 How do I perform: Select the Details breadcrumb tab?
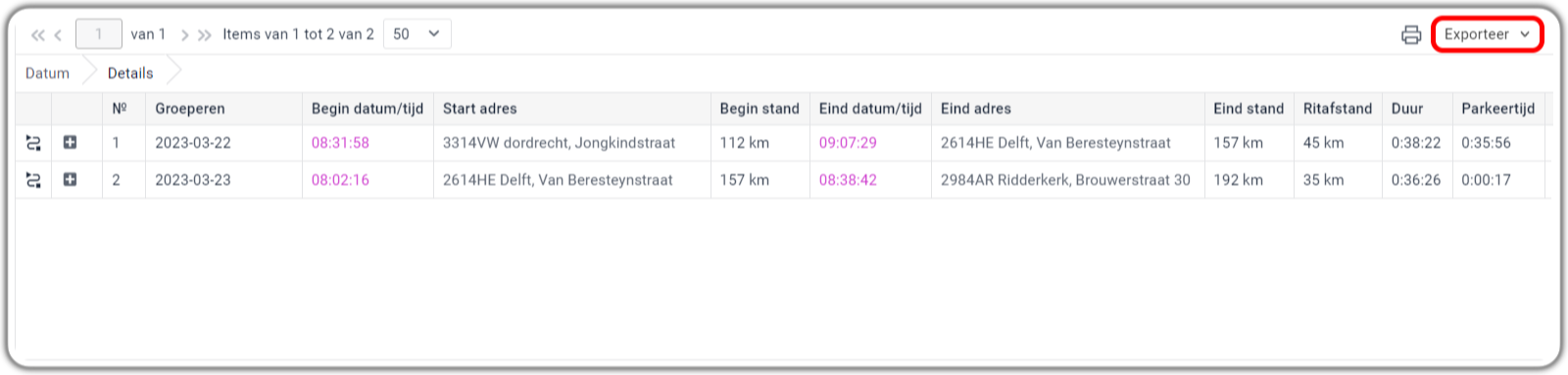click(130, 73)
